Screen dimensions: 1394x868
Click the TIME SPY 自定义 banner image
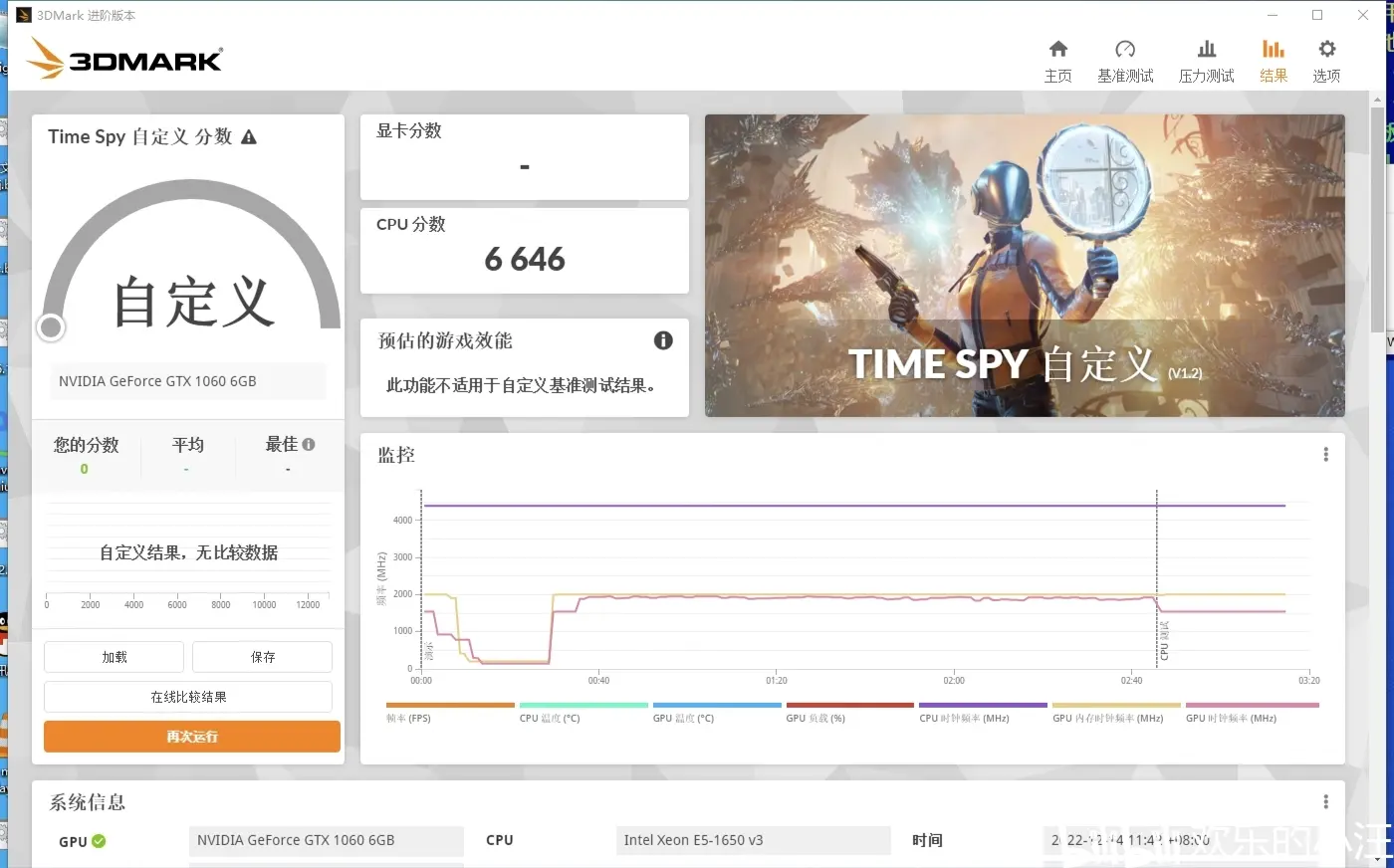[1025, 266]
